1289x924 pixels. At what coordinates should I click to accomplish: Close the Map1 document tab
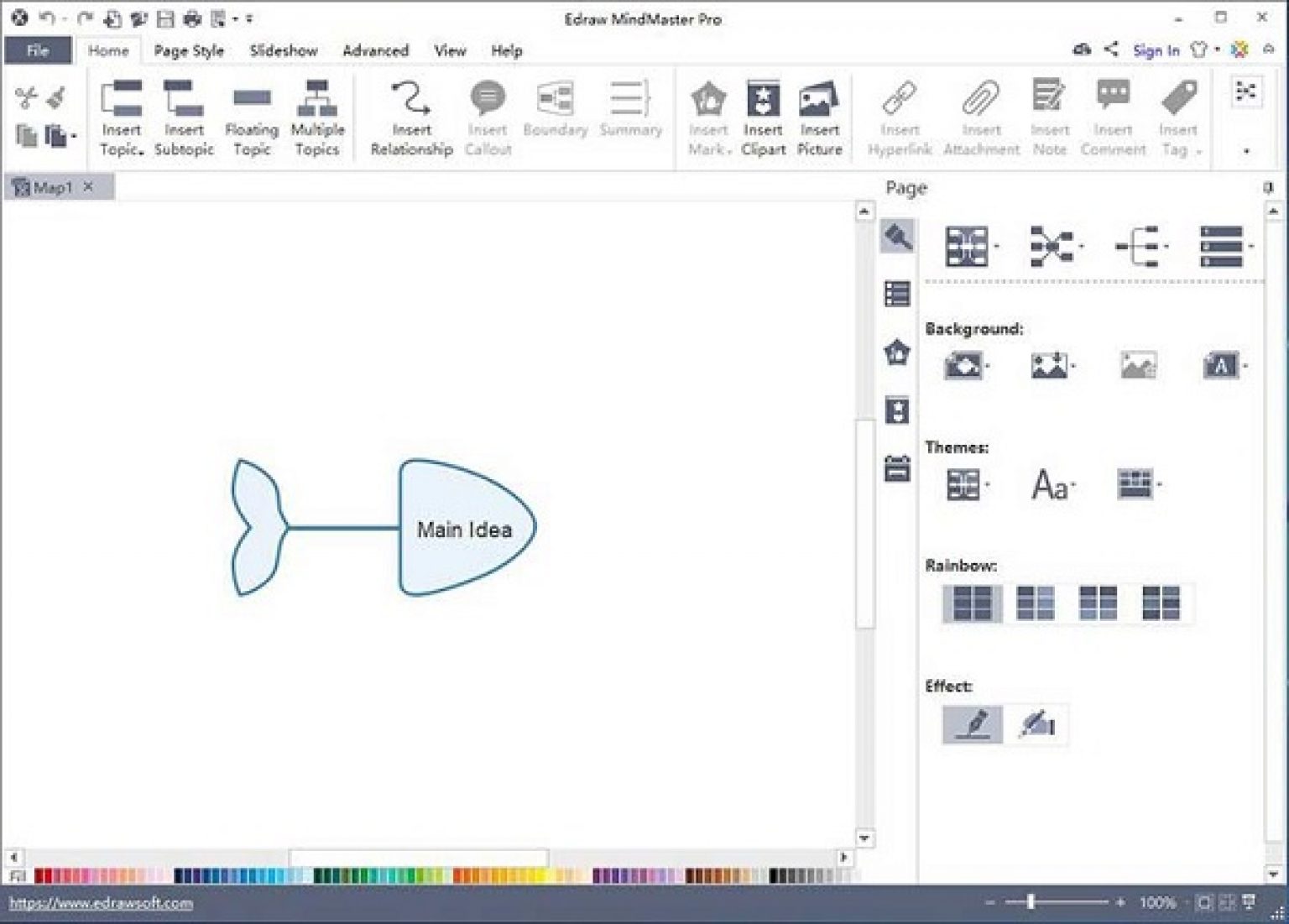[x=88, y=186]
